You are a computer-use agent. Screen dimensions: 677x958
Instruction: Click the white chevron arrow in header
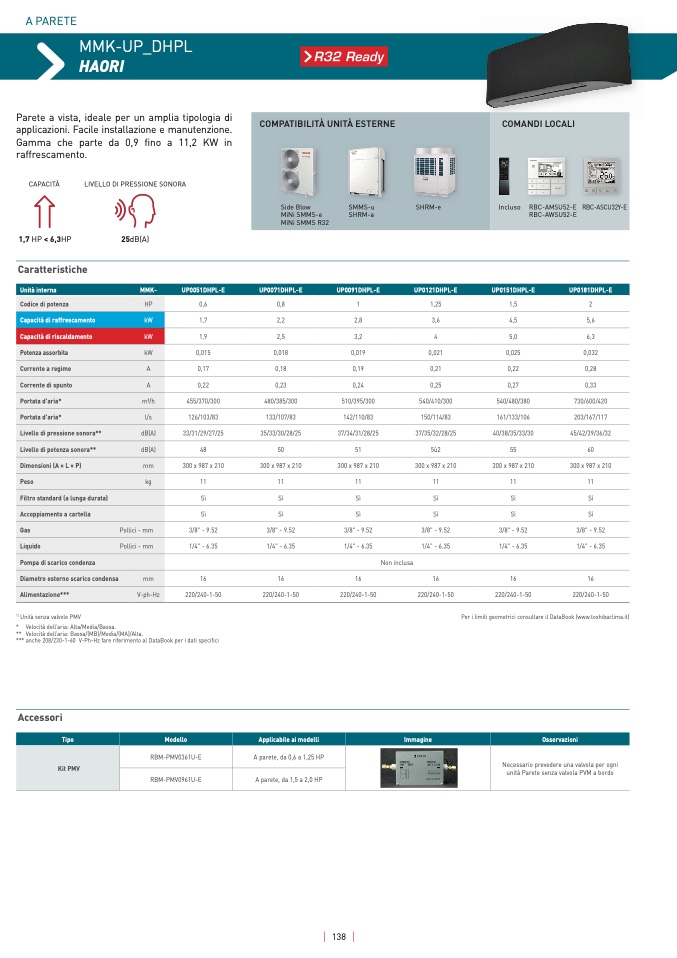coord(48,59)
